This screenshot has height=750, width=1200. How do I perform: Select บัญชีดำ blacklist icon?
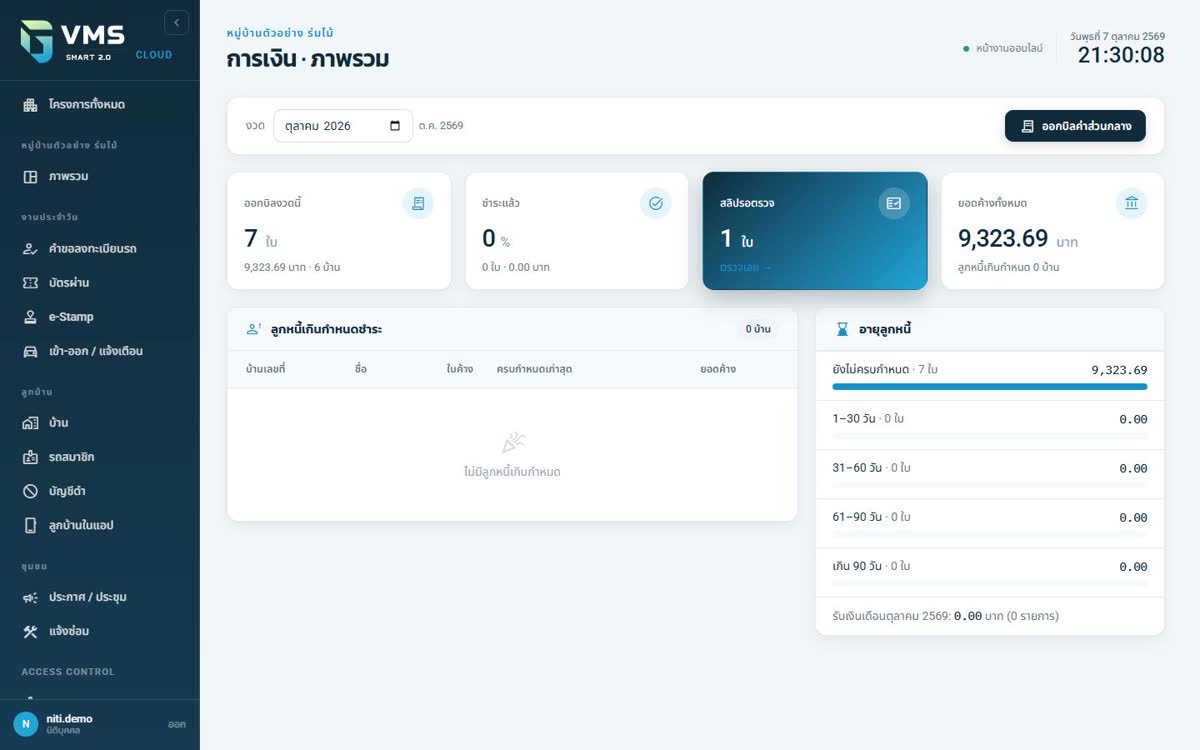pyautogui.click(x=30, y=491)
